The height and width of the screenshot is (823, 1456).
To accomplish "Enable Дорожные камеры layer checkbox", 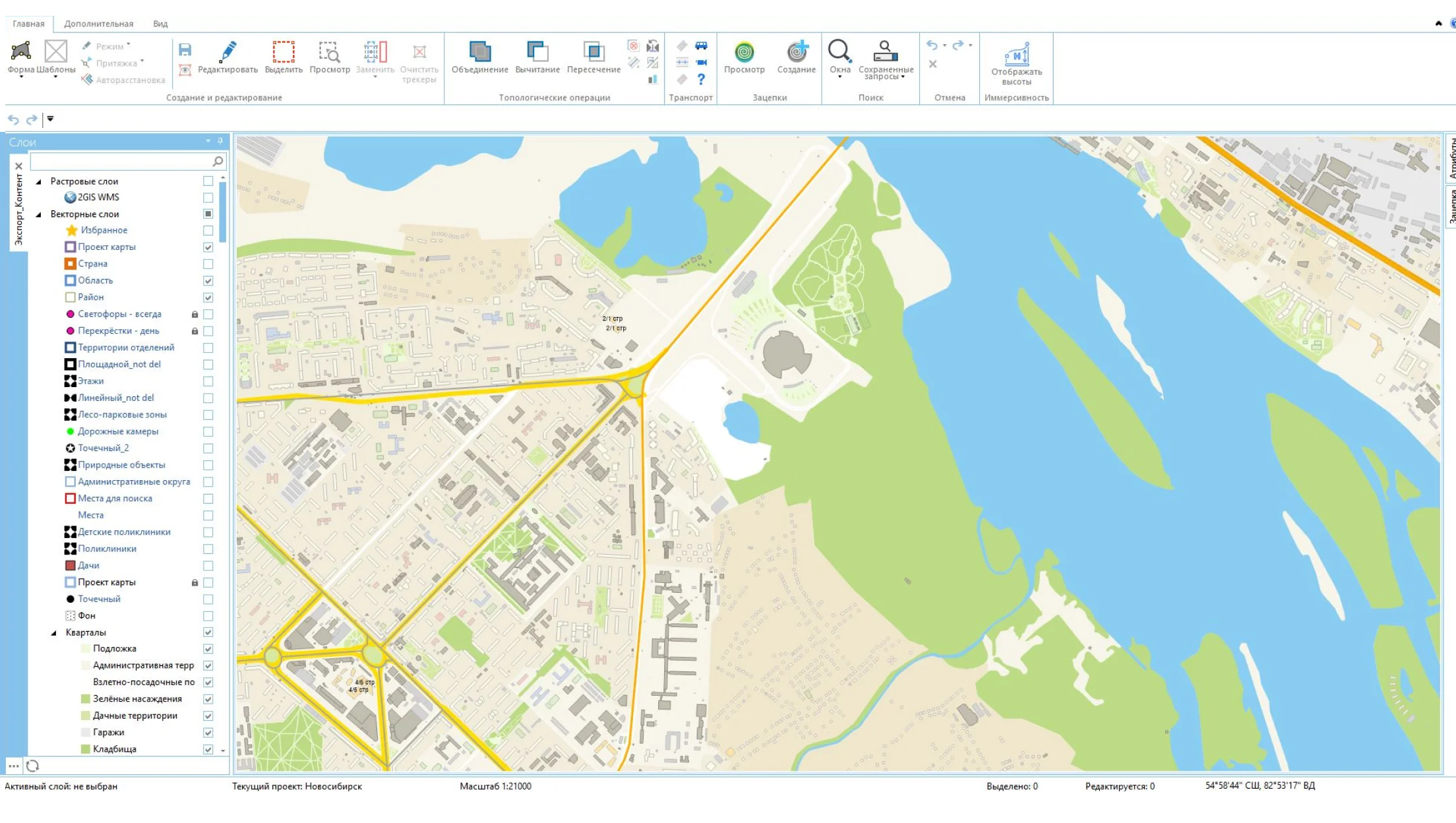I will [x=208, y=431].
